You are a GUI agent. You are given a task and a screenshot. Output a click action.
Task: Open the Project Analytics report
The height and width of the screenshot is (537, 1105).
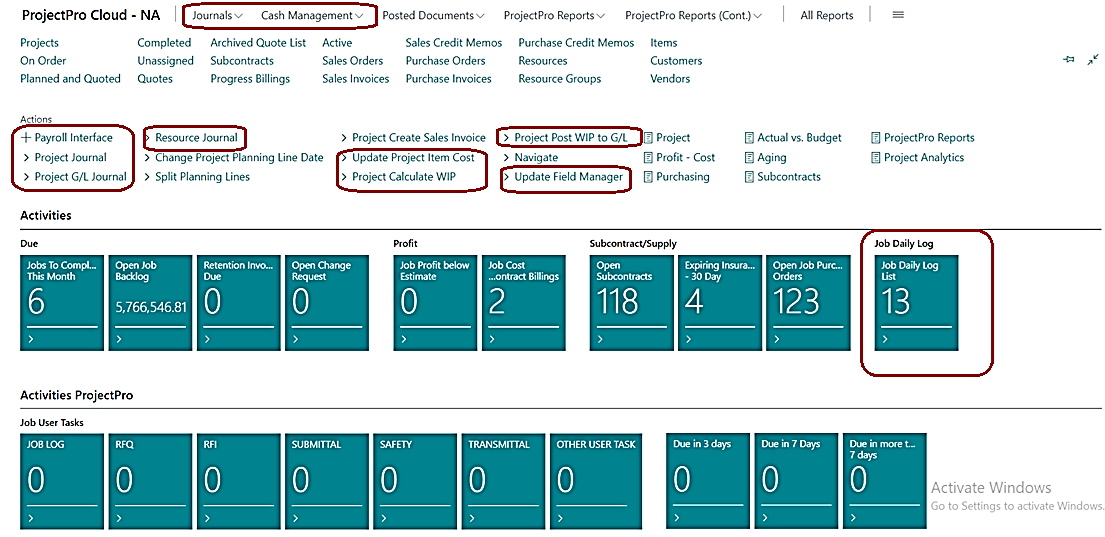click(918, 158)
